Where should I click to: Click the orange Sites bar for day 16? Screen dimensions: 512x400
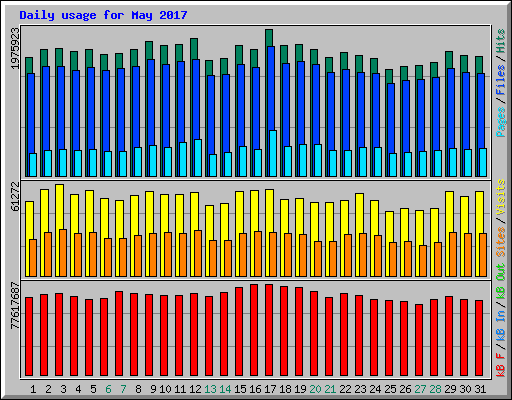[258, 254]
